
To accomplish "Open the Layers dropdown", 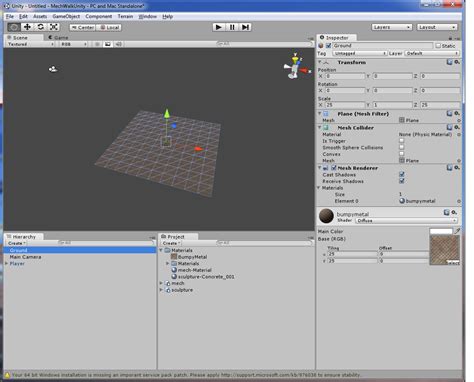I will [x=392, y=27].
